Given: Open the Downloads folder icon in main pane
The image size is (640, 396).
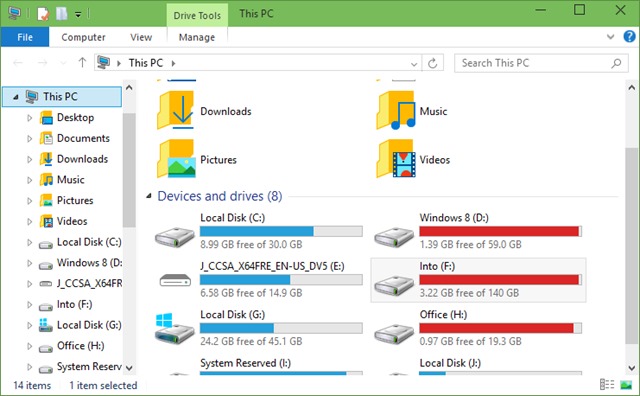Looking at the screenshot, I should tap(176, 110).
